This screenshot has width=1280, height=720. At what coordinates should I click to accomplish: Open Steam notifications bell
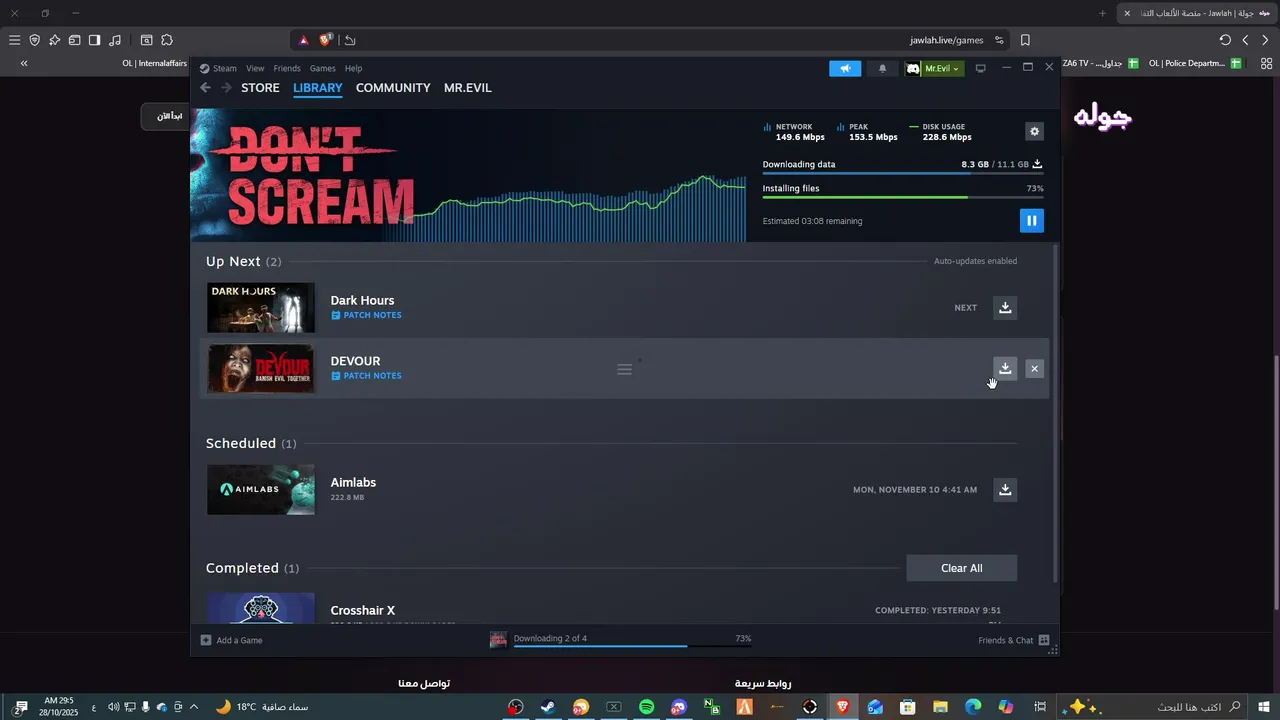point(882,68)
